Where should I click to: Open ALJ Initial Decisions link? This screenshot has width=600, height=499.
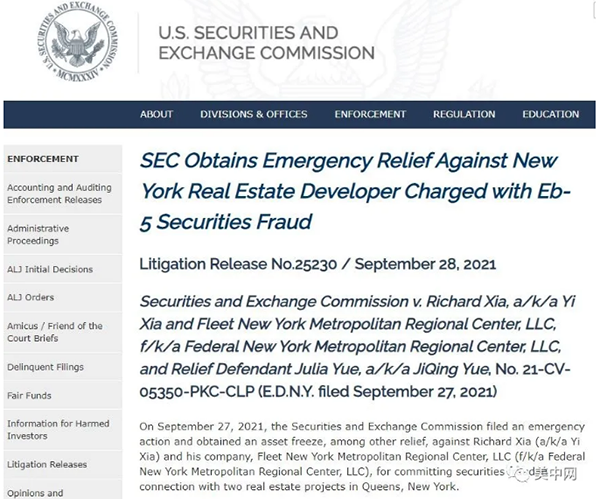[x=49, y=269]
